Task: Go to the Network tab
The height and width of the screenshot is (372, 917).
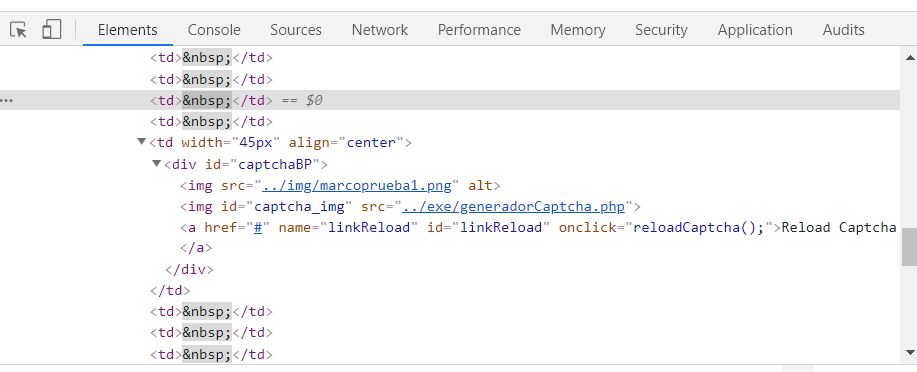Action: click(380, 30)
